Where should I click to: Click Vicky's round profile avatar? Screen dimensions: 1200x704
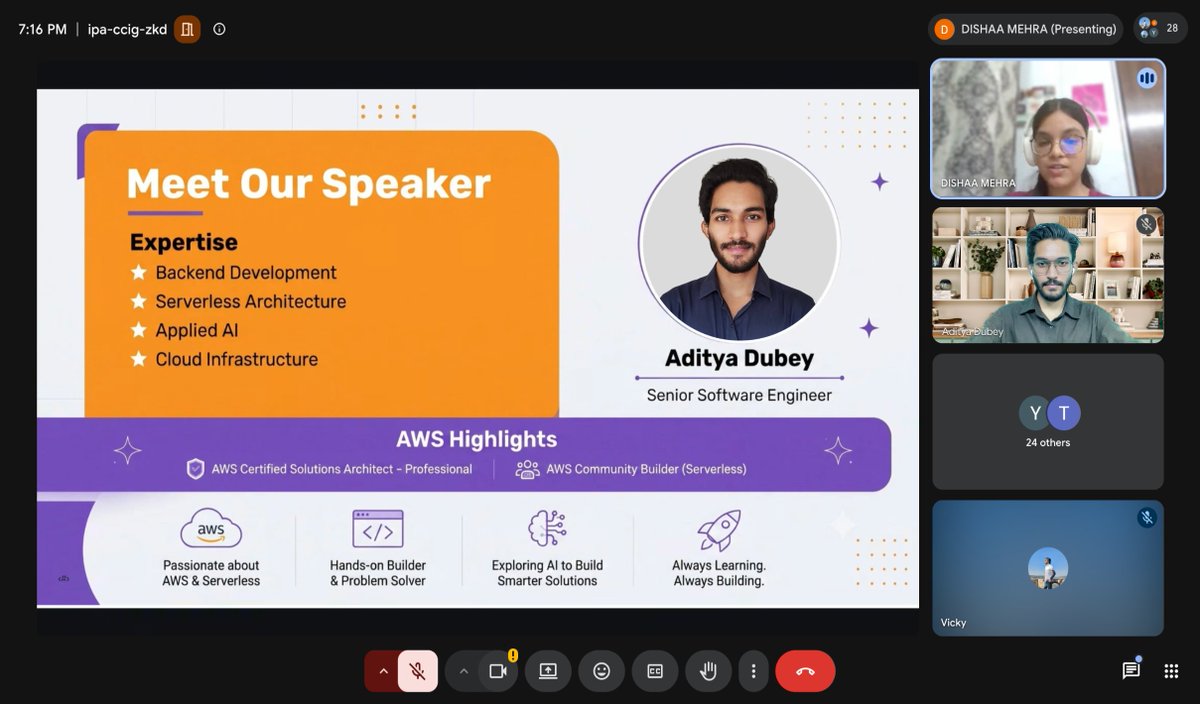[x=1048, y=567]
